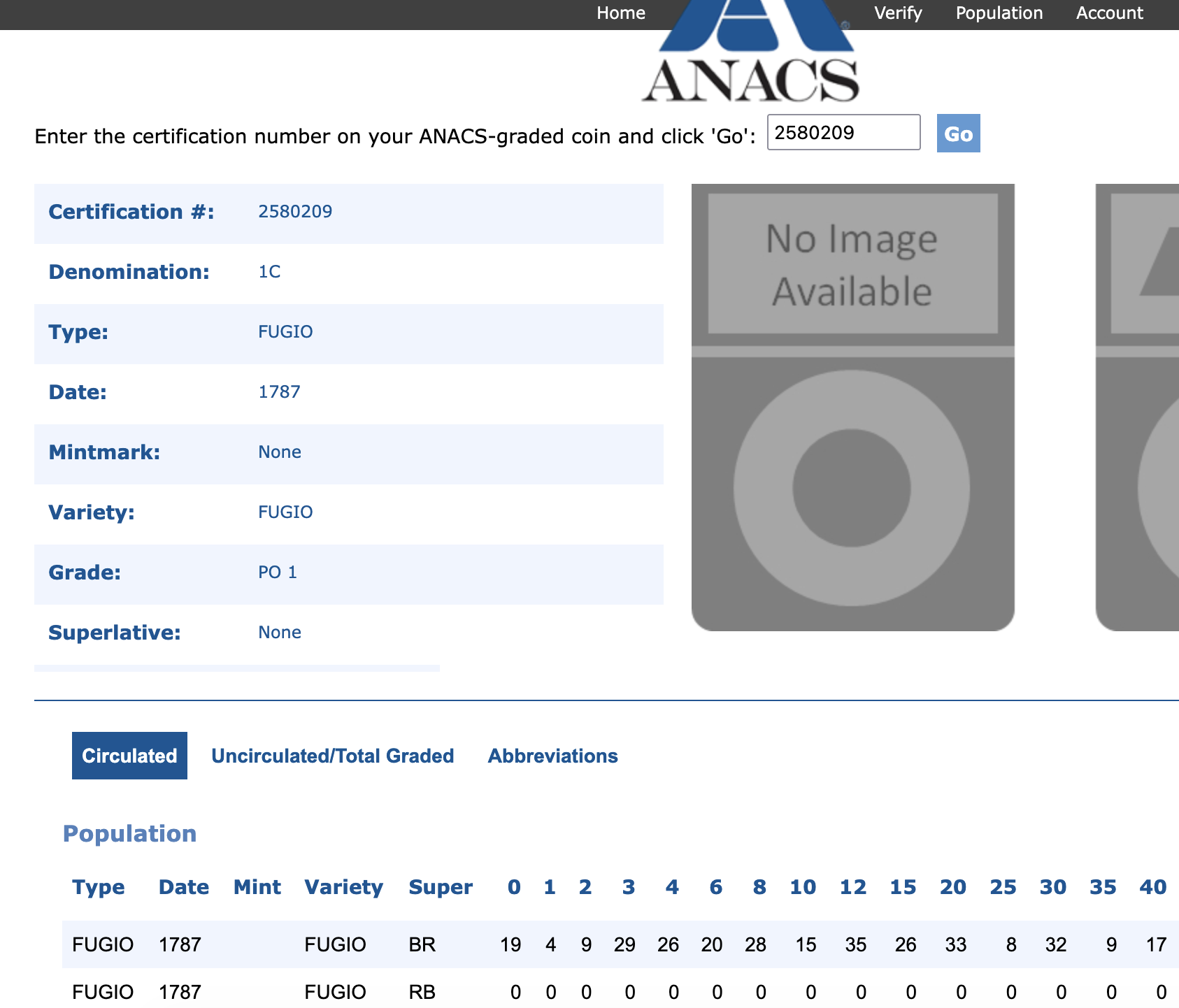This screenshot has width=1179, height=1008.
Task: Select the Circulated tab
Action: pos(129,756)
